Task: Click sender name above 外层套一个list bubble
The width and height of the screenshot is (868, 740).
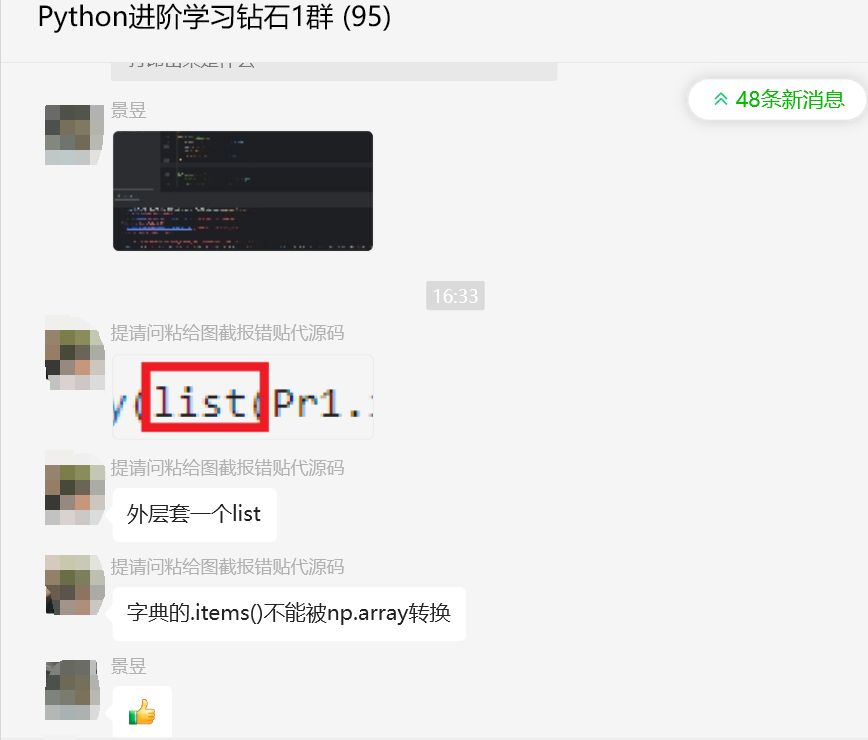Action: click(228, 468)
